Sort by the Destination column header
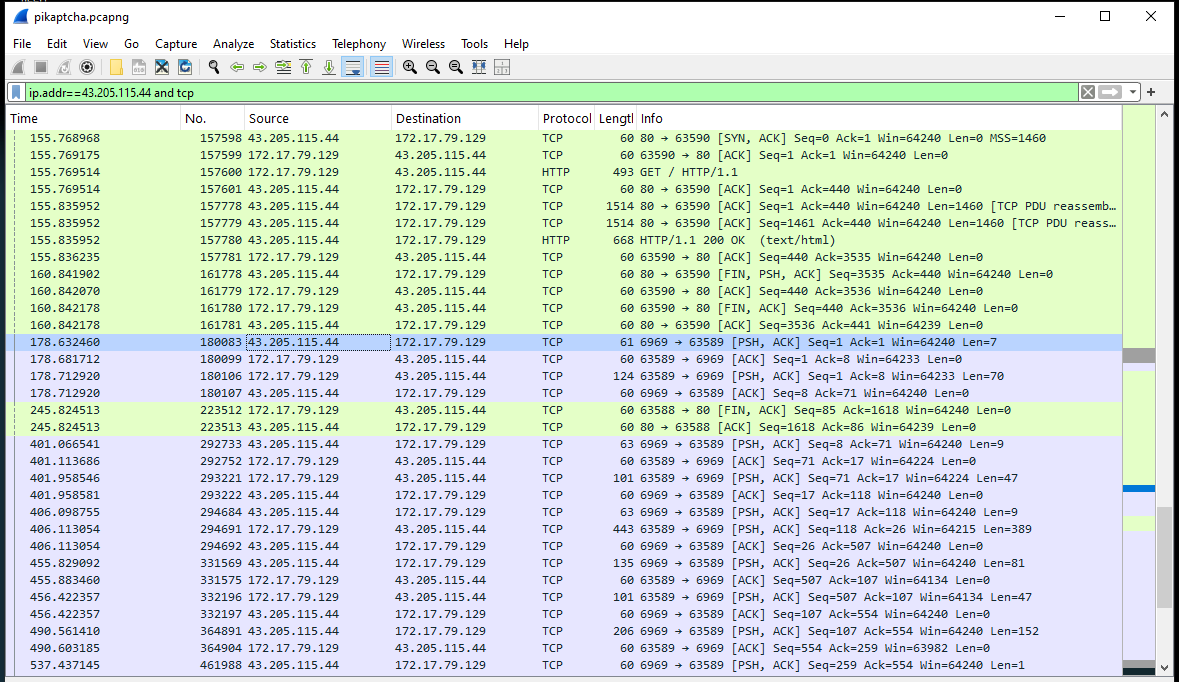The image size is (1179, 682). [x=465, y=118]
